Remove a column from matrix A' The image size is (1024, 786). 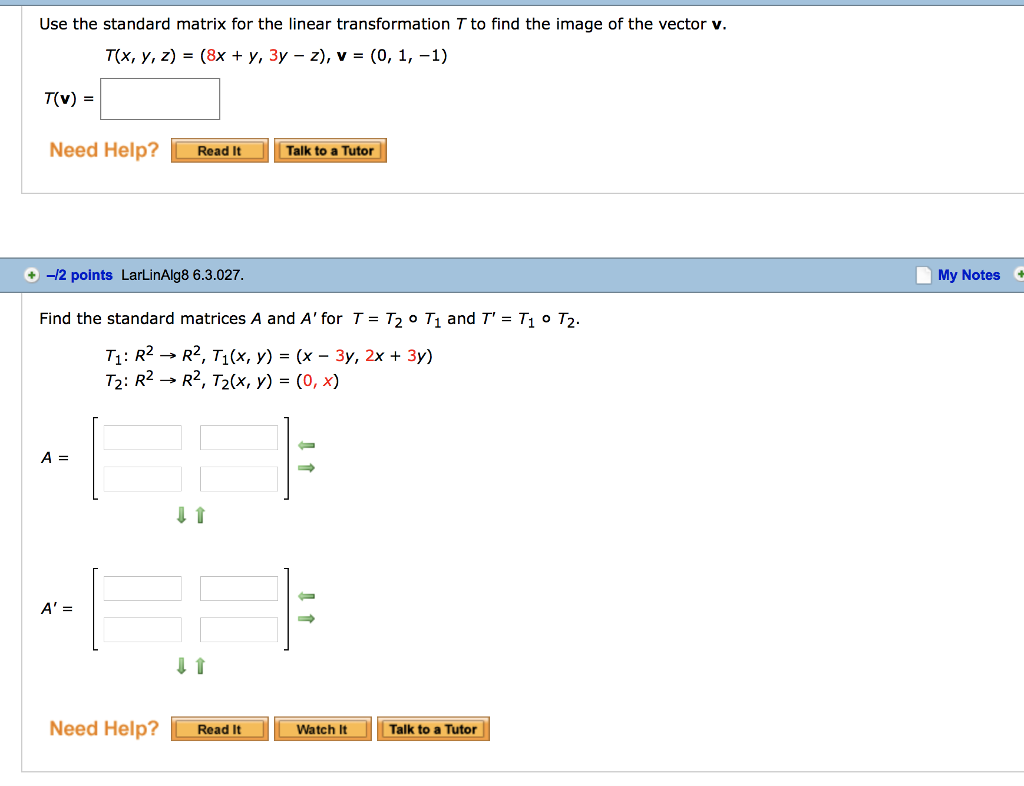pos(306,596)
